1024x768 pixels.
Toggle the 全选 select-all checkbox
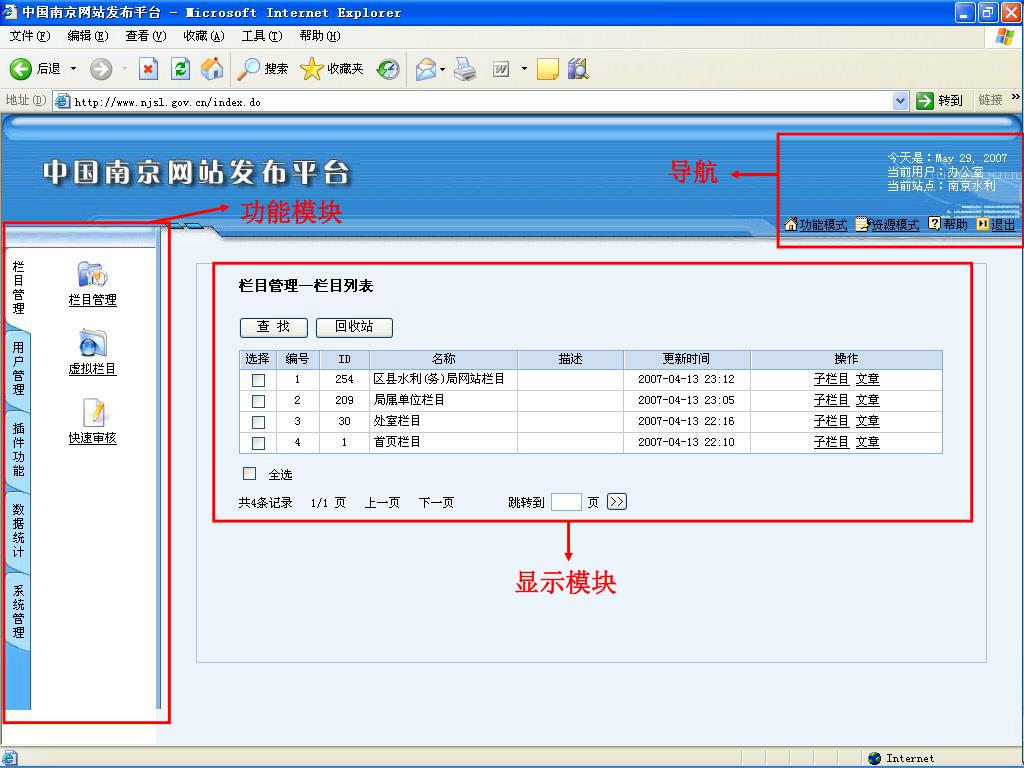click(x=249, y=473)
